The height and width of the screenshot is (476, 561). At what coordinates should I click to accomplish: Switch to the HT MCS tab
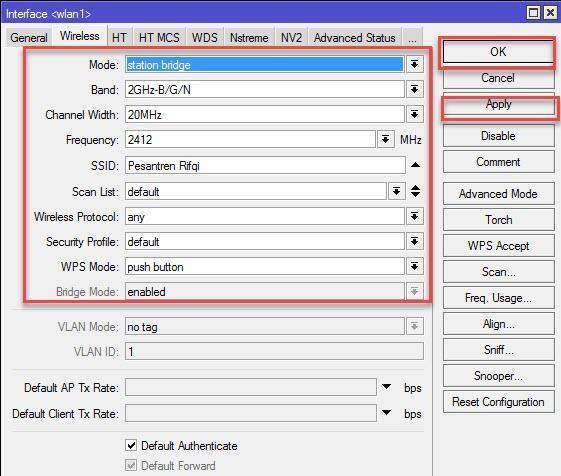pos(159,38)
